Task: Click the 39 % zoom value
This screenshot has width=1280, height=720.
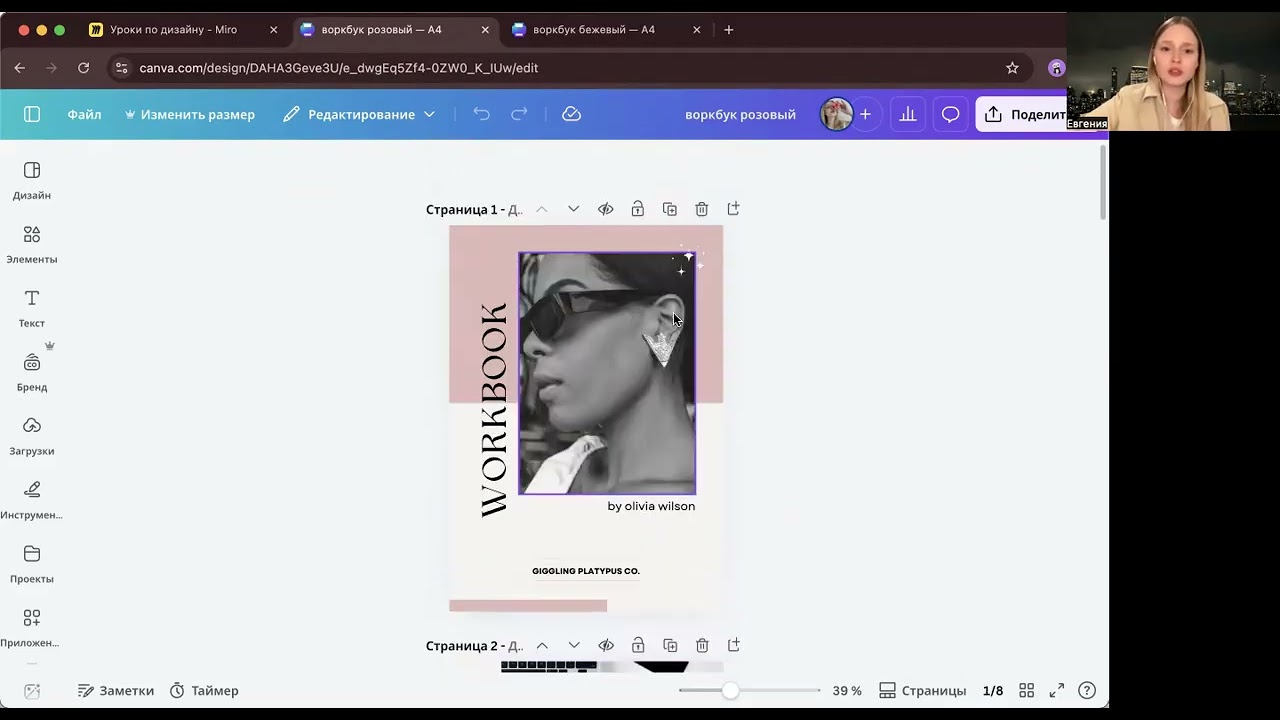Action: point(847,691)
